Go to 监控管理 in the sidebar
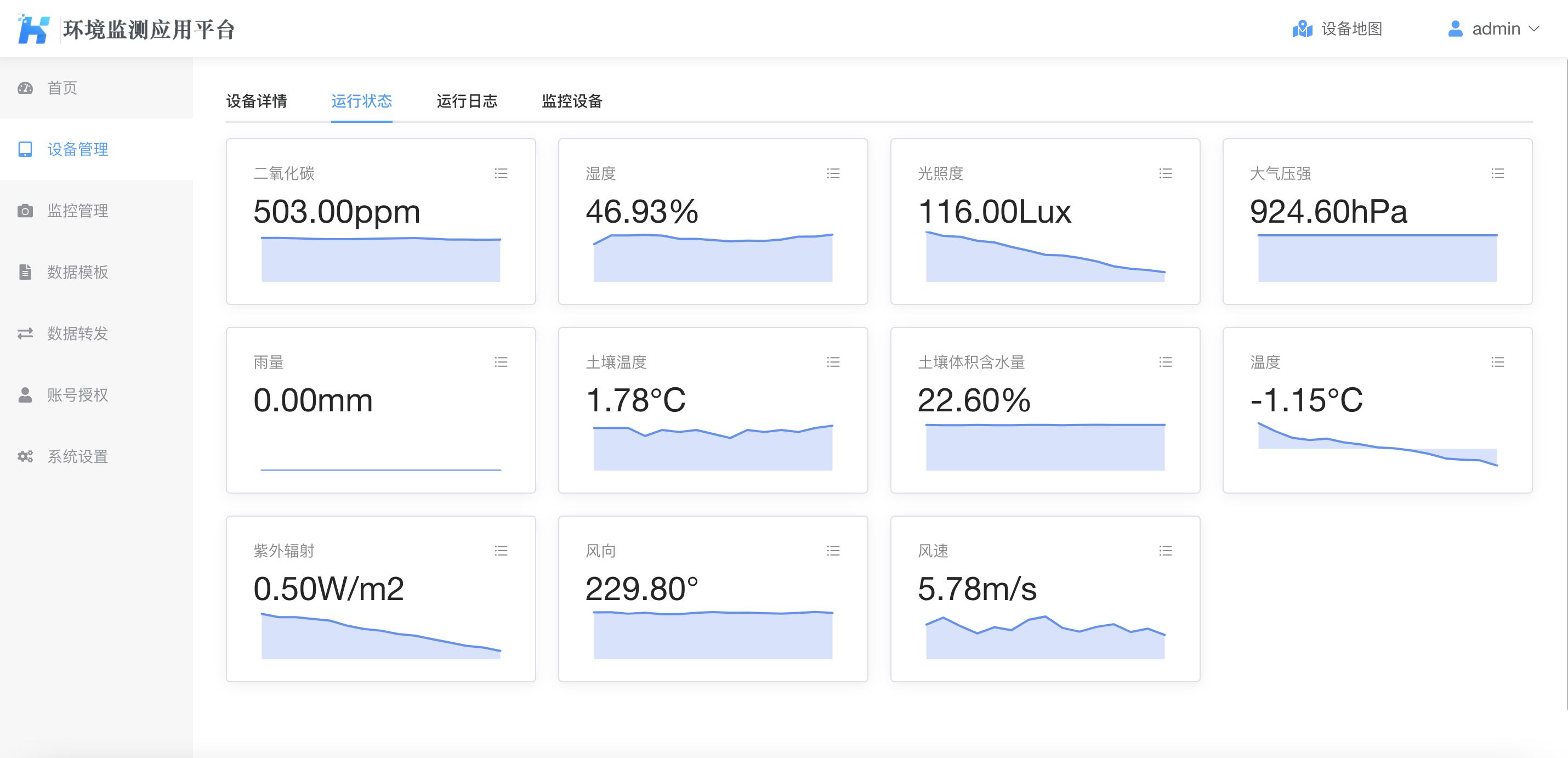Viewport: 1568px width, 758px height. [x=77, y=211]
